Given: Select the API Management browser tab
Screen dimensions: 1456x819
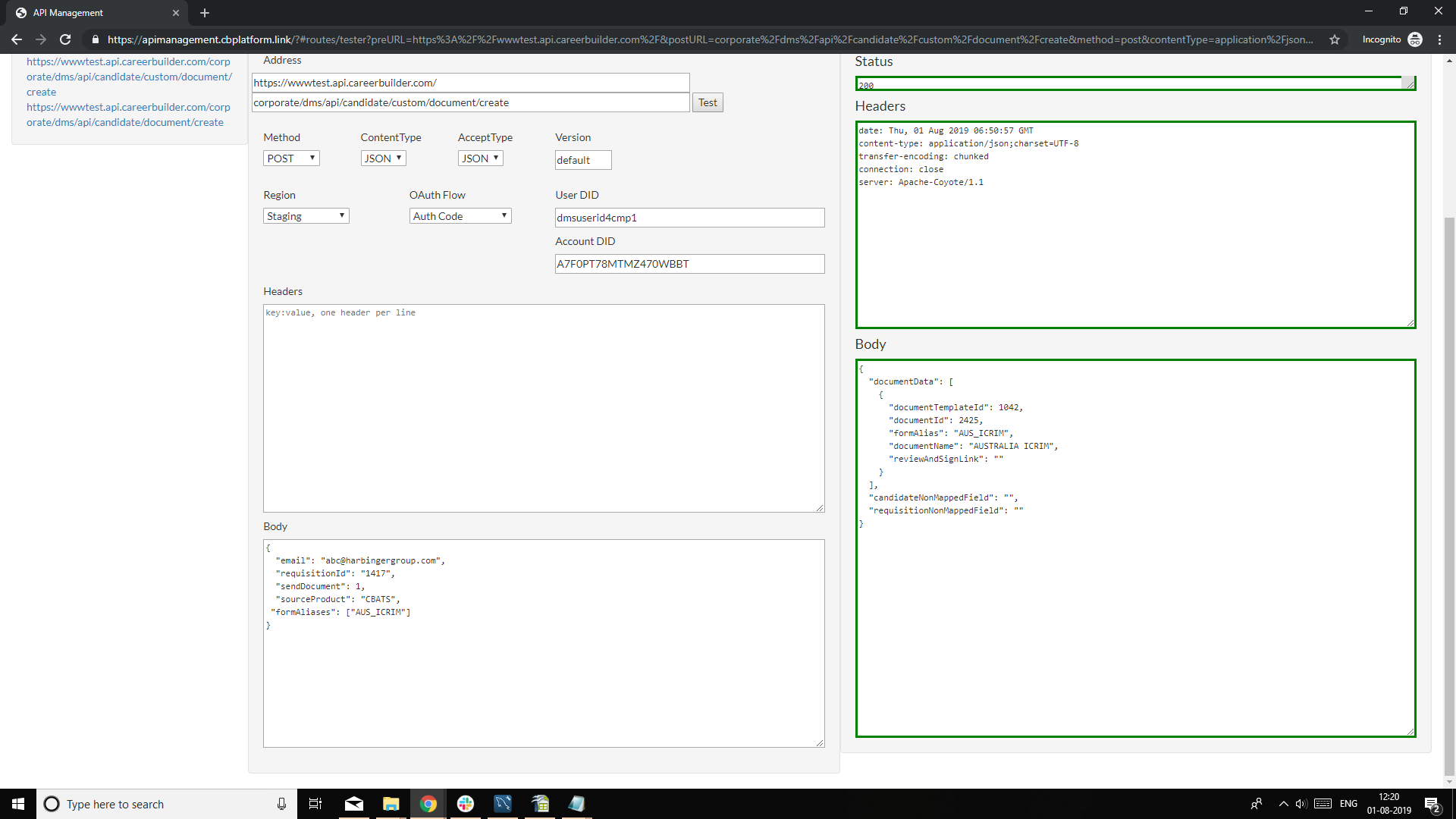Looking at the screenshot, I should coord(91,13).
